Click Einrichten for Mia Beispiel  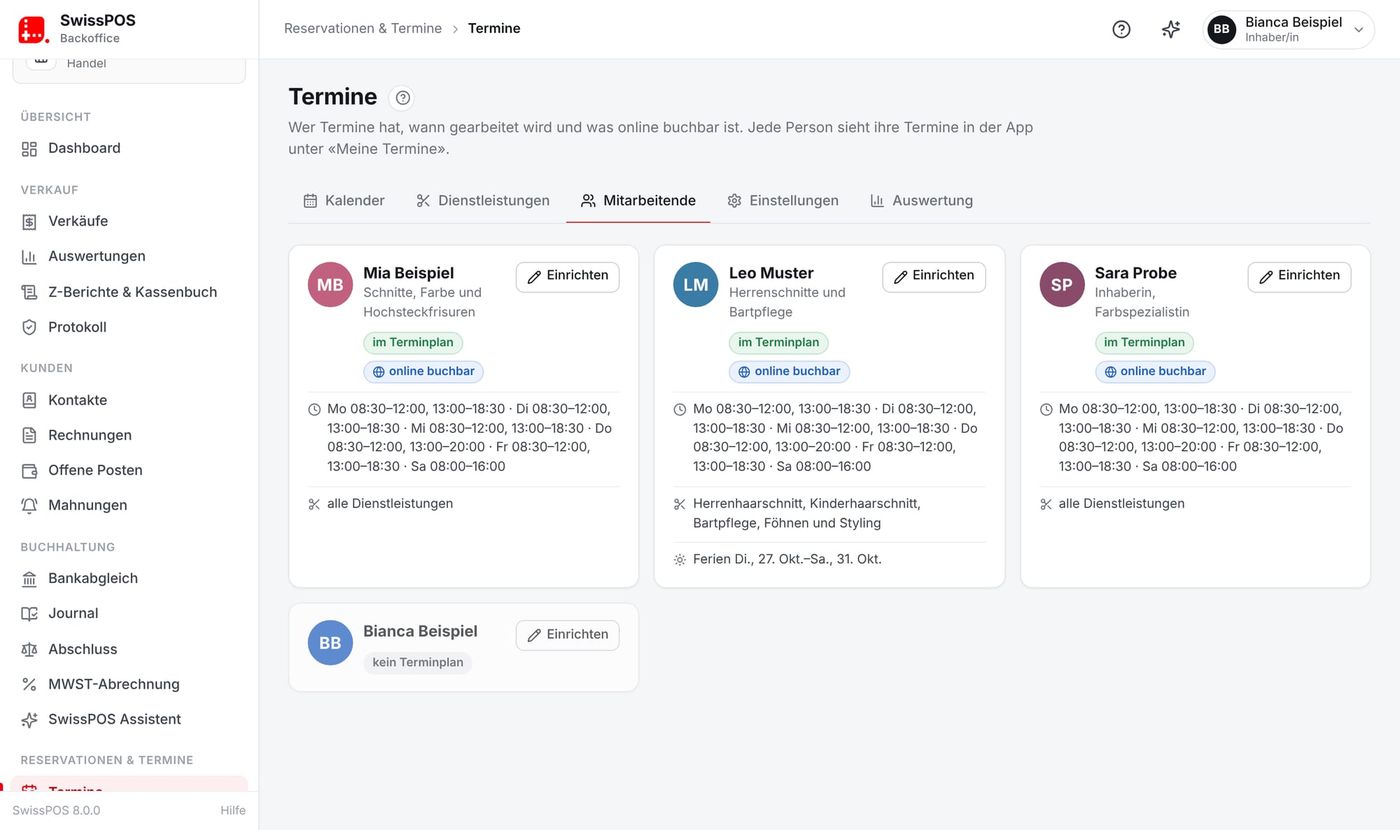tap(568, 276)
